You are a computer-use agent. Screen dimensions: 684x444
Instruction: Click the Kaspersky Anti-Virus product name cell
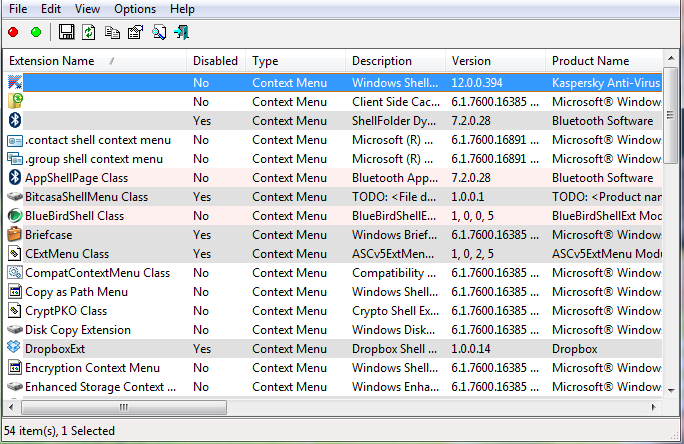(x=606, y=83)
